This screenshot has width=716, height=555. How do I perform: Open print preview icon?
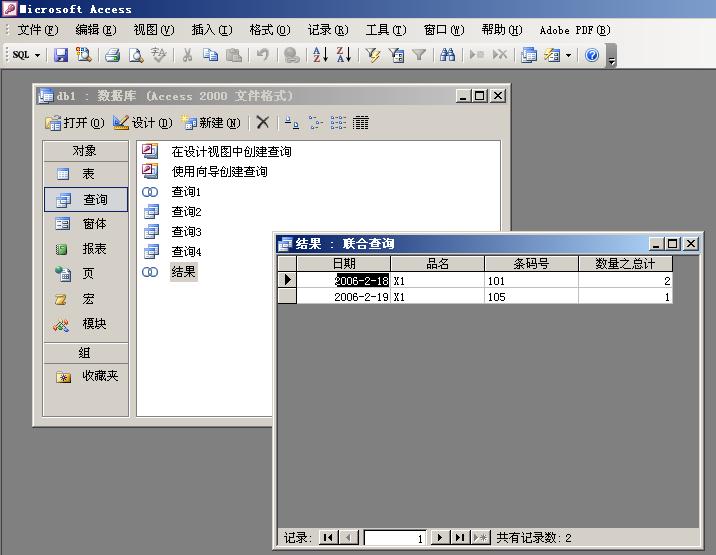click(x=136, y=55)
